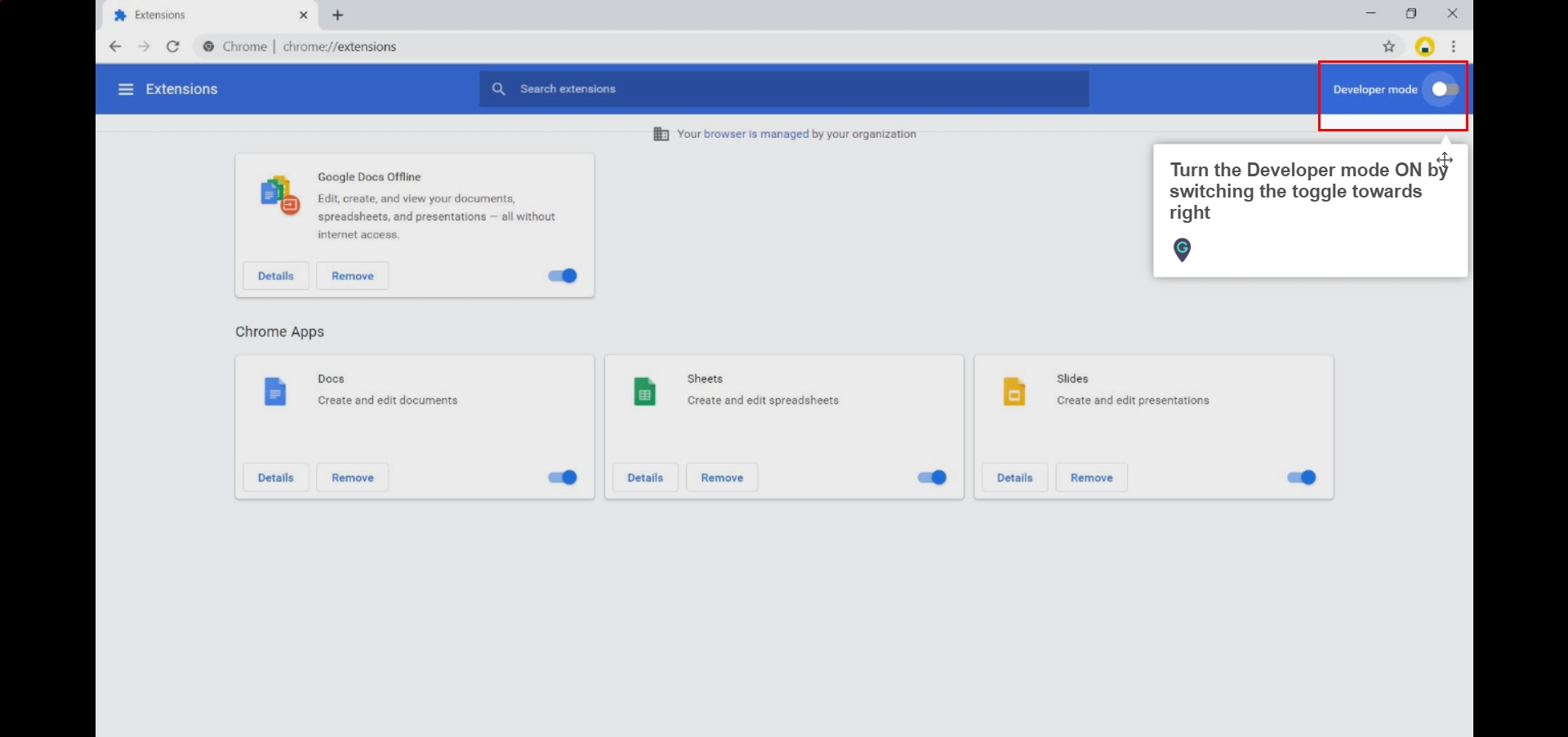1568x737 pixels.
Task: Close the Extensions tab
Action: pos(304,15)
